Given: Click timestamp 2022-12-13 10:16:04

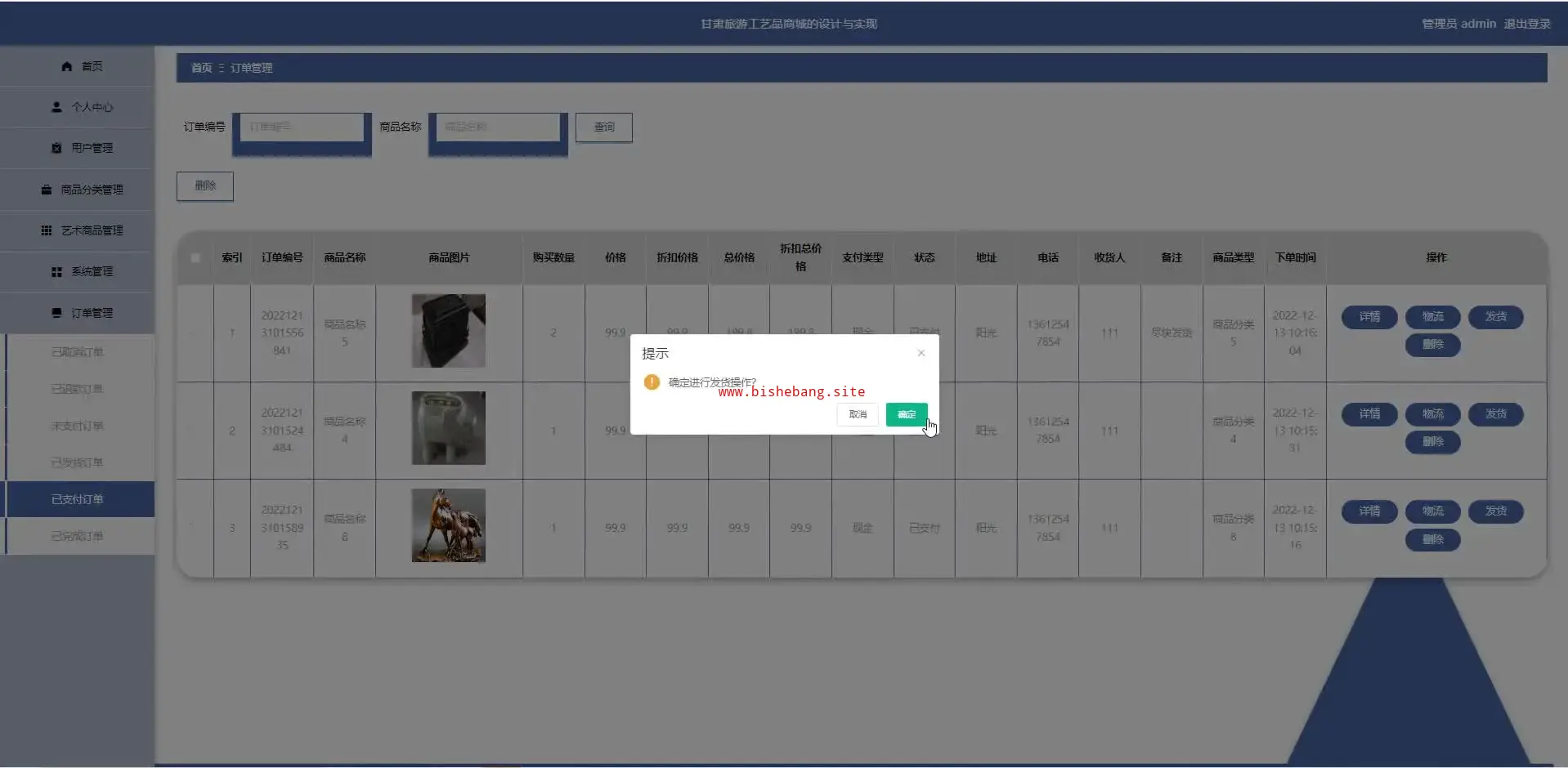Looking at the screenshot, I should [1295, 333].
